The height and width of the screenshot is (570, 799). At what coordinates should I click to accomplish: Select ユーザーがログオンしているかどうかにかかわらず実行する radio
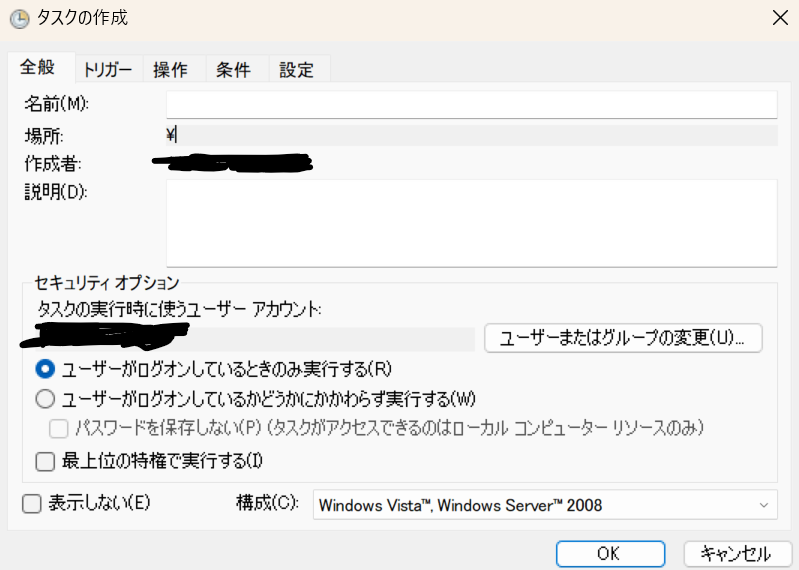[45, 398]
